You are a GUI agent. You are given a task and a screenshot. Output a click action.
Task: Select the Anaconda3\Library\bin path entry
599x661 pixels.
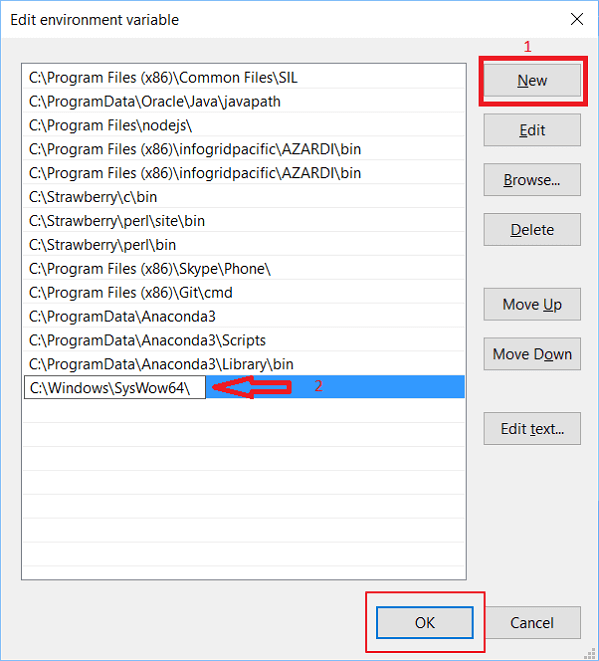click(244, 364)
